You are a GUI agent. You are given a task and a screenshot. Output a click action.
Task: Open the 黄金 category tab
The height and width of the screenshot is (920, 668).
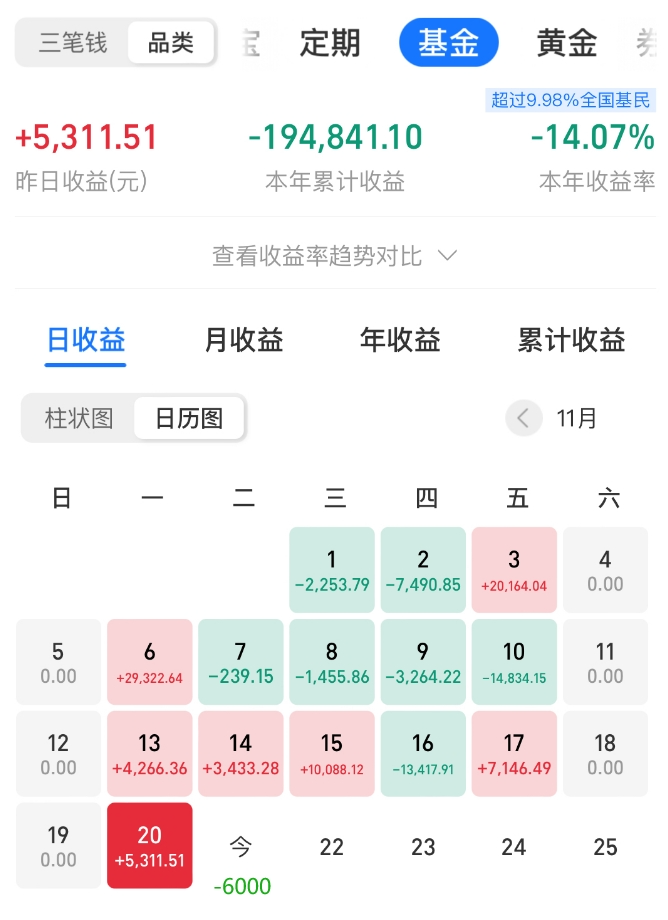pos(567,43)
